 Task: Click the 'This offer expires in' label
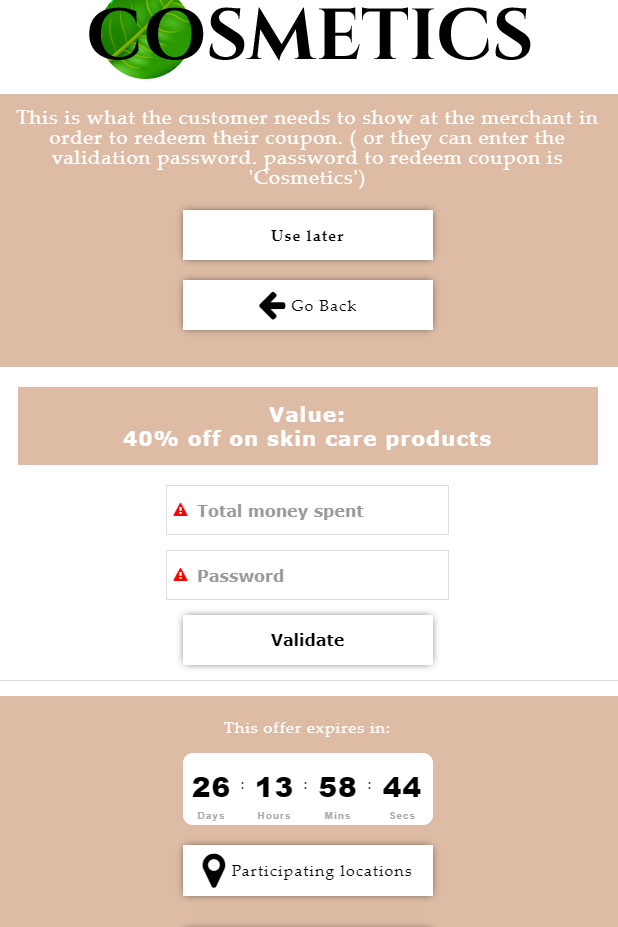point(307,728)
